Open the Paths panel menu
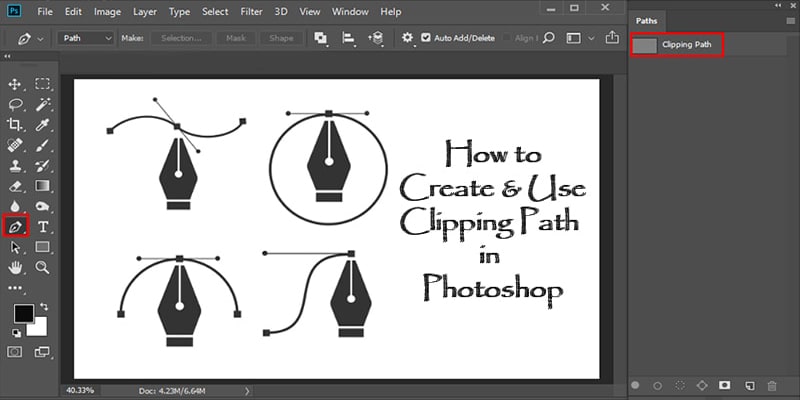Screen dimensions: 800x400 click(791, 21)
